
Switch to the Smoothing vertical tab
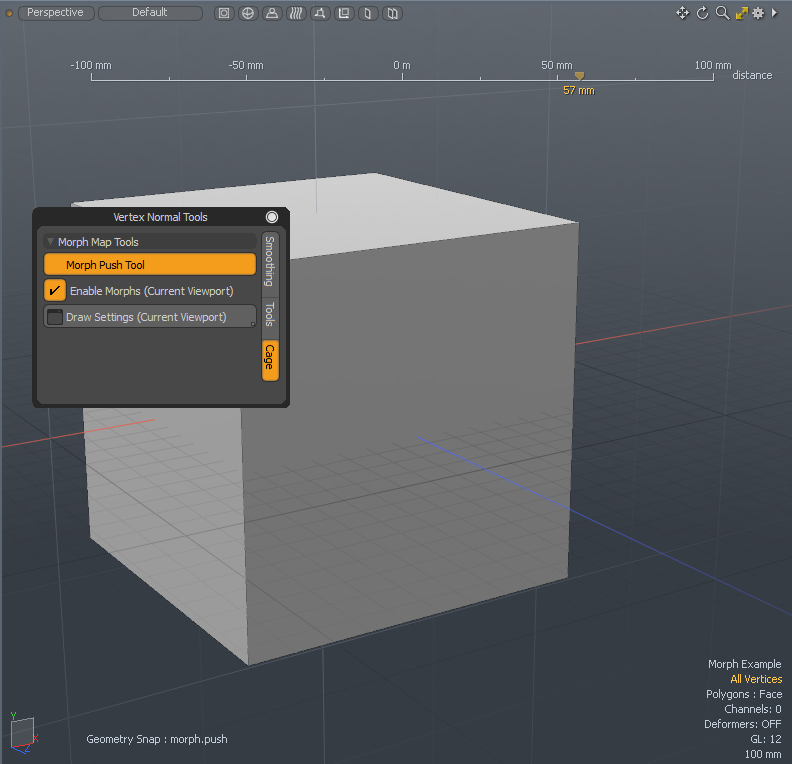coord(269,261)
